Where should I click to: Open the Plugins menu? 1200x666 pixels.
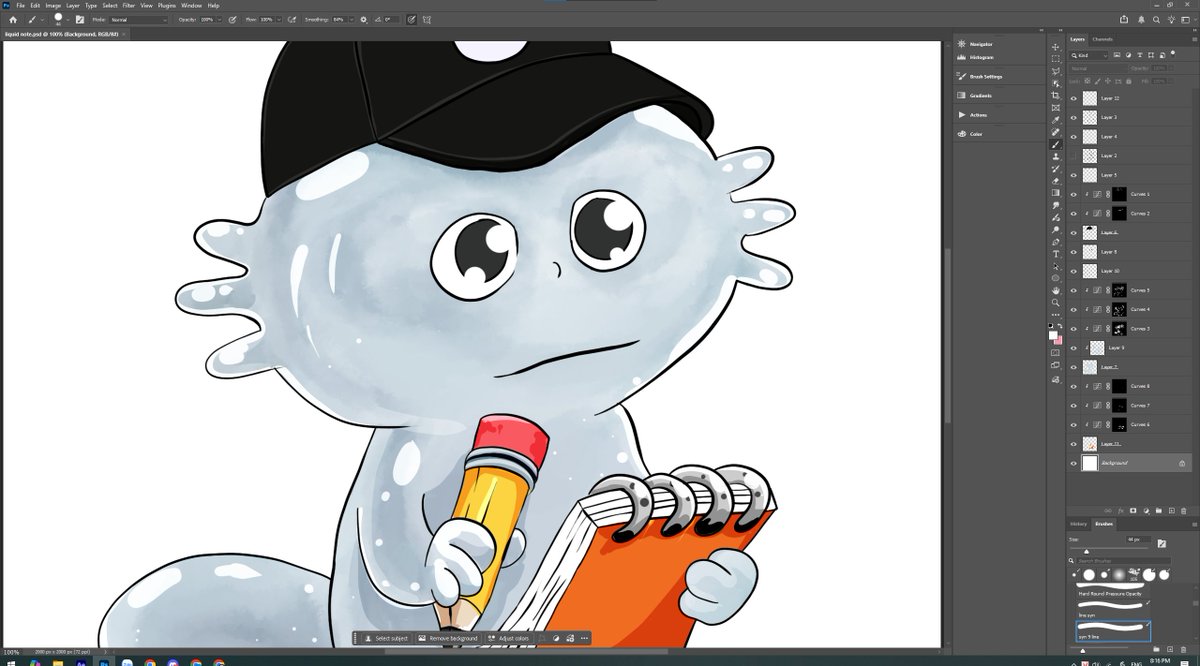167,5
